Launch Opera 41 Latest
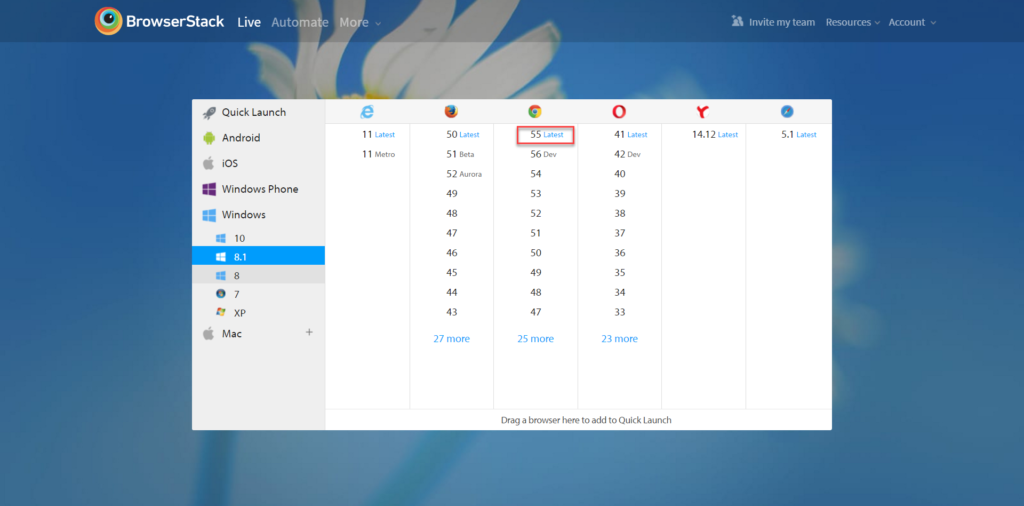Screen dimensions: 1024x506 [630, 134]
